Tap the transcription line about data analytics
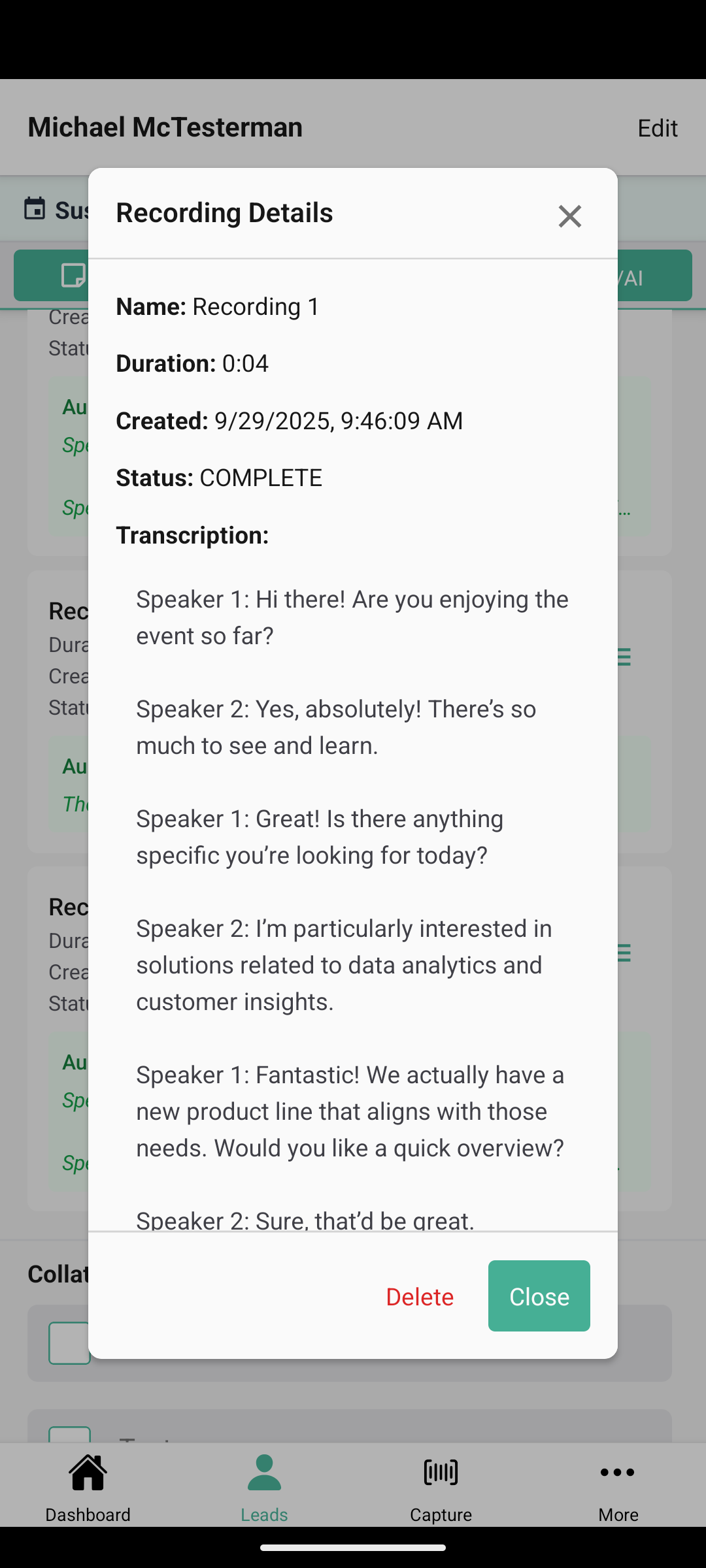706x1568 pixels. coord(344,964)
